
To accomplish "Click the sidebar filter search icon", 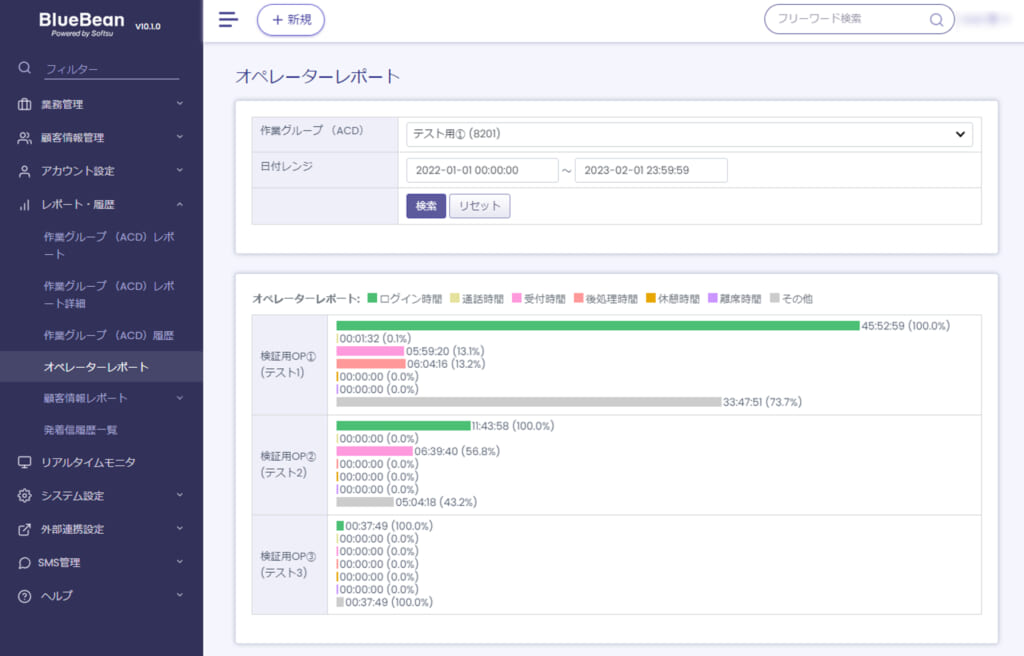I will 25,67.
